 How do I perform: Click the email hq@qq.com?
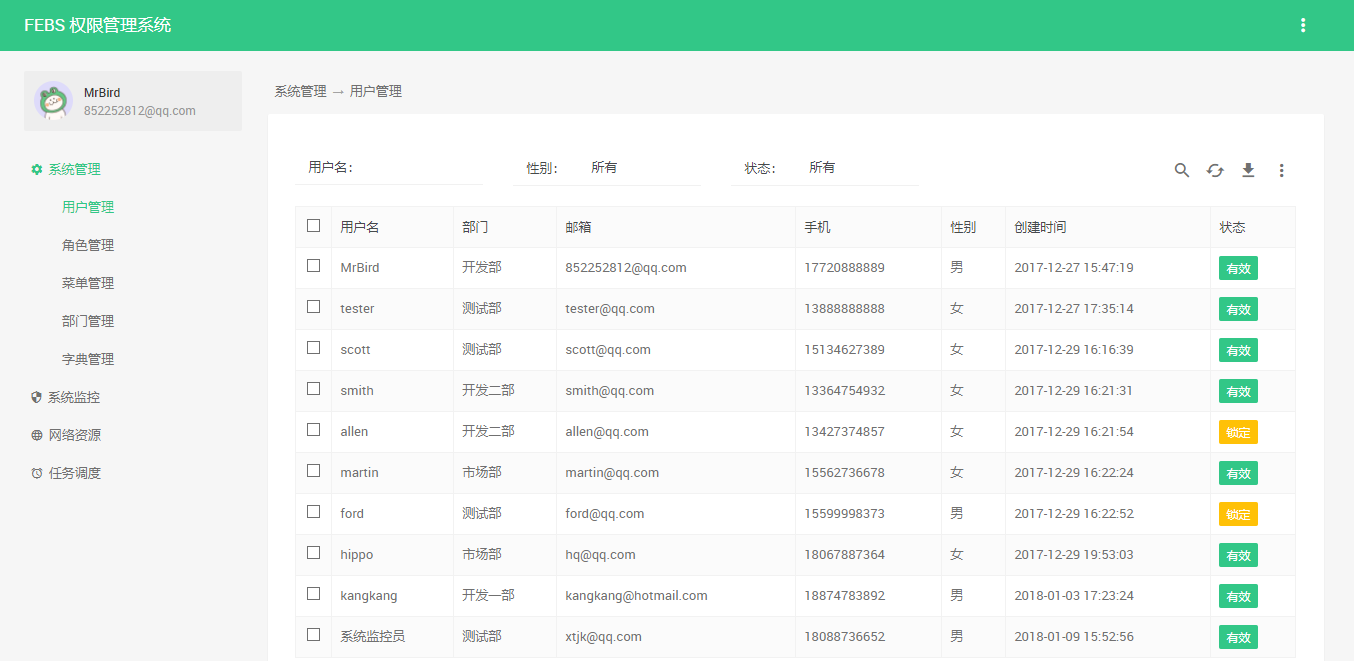(x=600, y=554)
